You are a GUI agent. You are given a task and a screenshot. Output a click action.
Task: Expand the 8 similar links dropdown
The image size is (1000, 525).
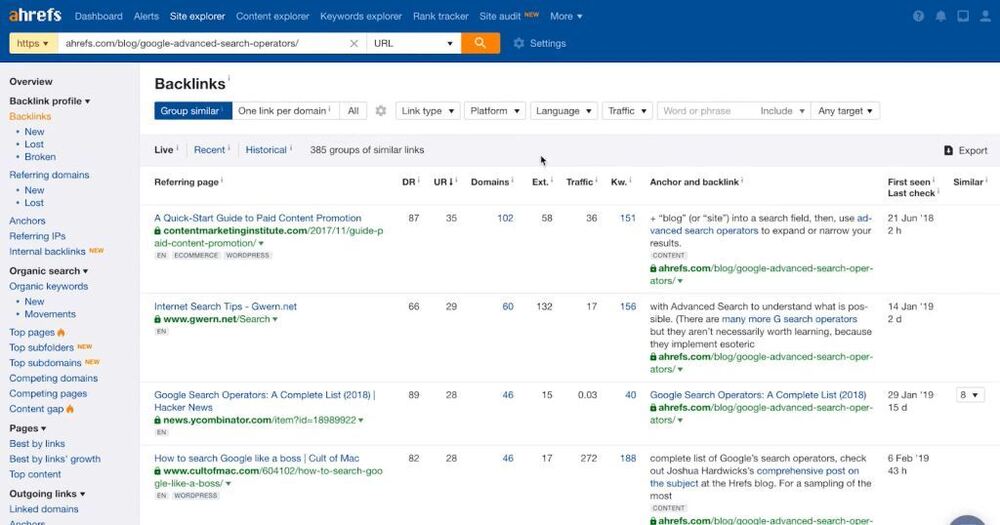[x=969, y=395]
